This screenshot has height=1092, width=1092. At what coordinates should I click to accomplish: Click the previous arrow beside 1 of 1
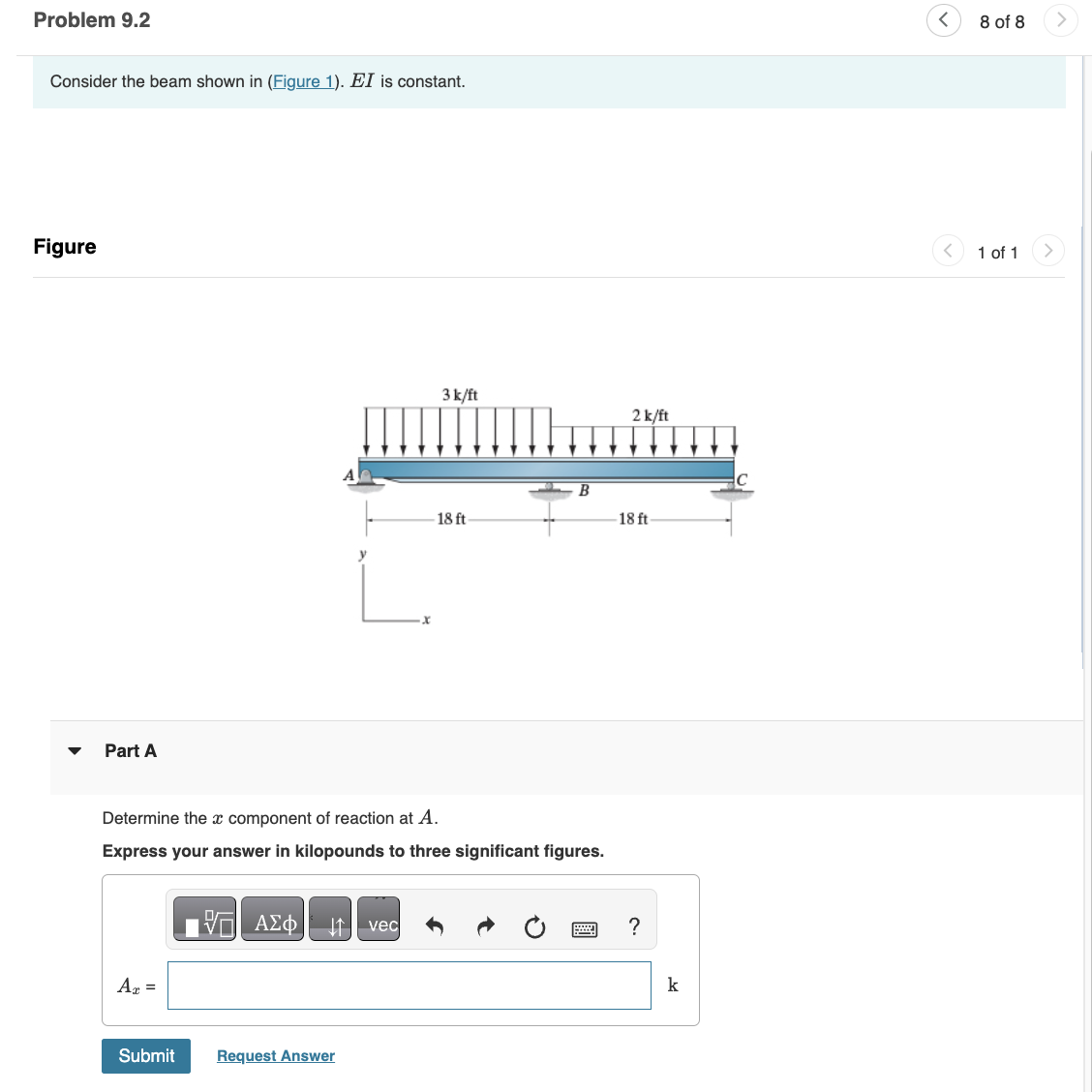point(948,250)
